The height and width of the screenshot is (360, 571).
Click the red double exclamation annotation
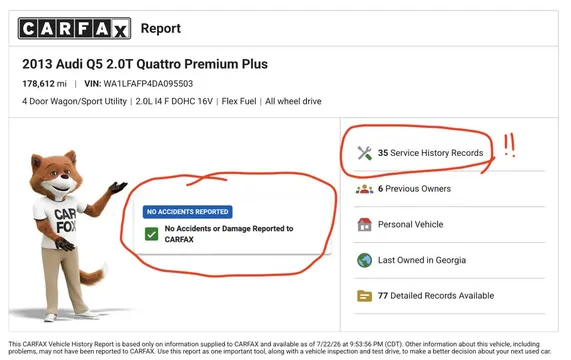pos(509,145)
